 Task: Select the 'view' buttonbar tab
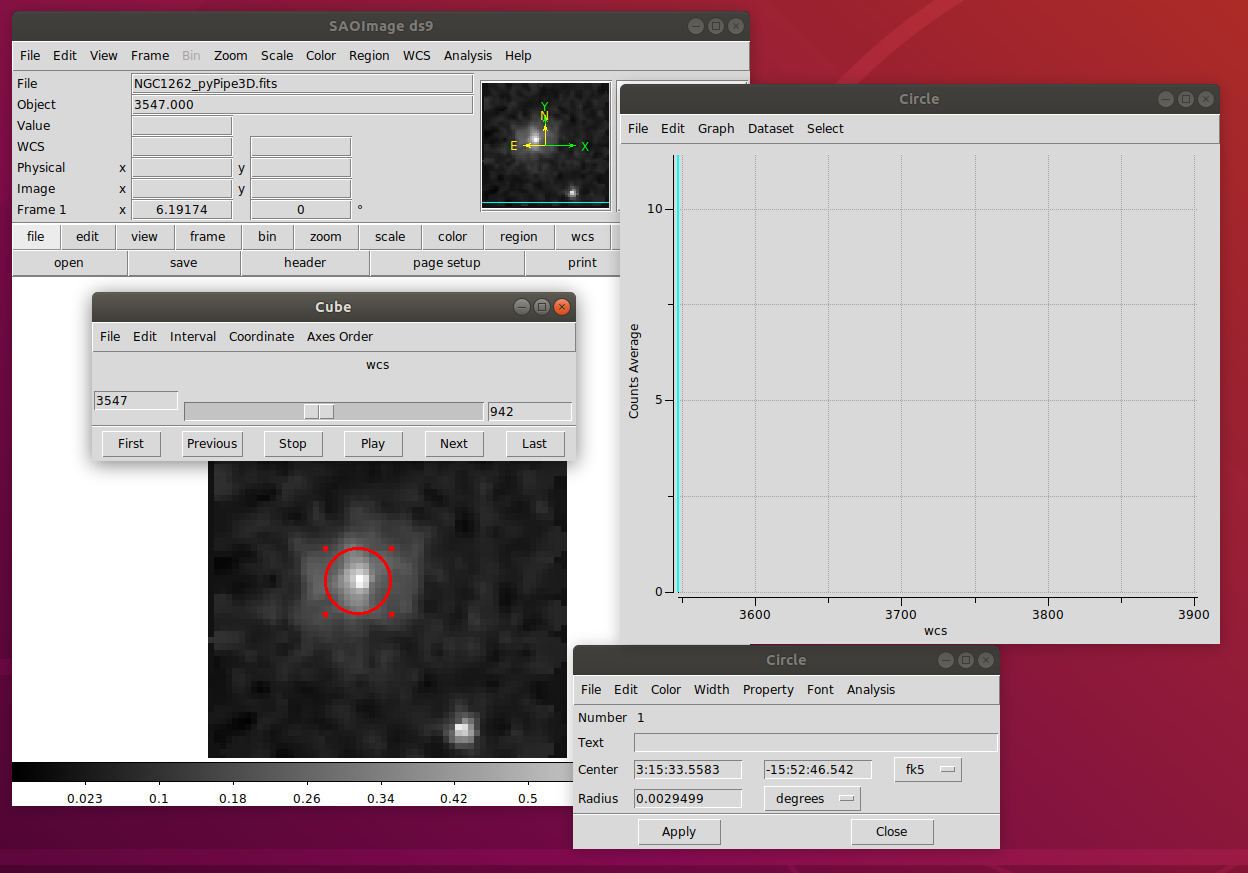[x=145, y=237]
